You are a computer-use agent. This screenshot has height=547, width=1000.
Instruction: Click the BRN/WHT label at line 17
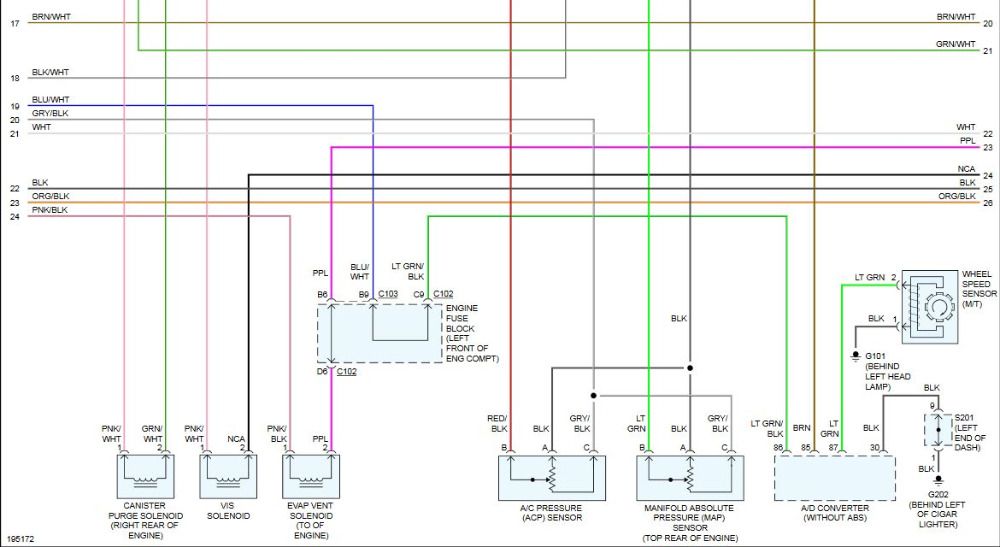click(x=52, y=17)
